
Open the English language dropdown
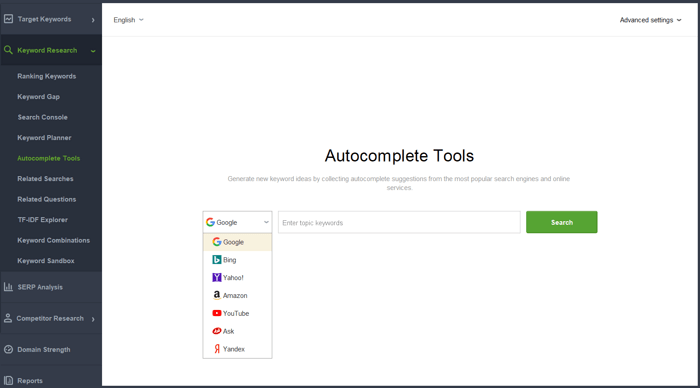(129, 20)
